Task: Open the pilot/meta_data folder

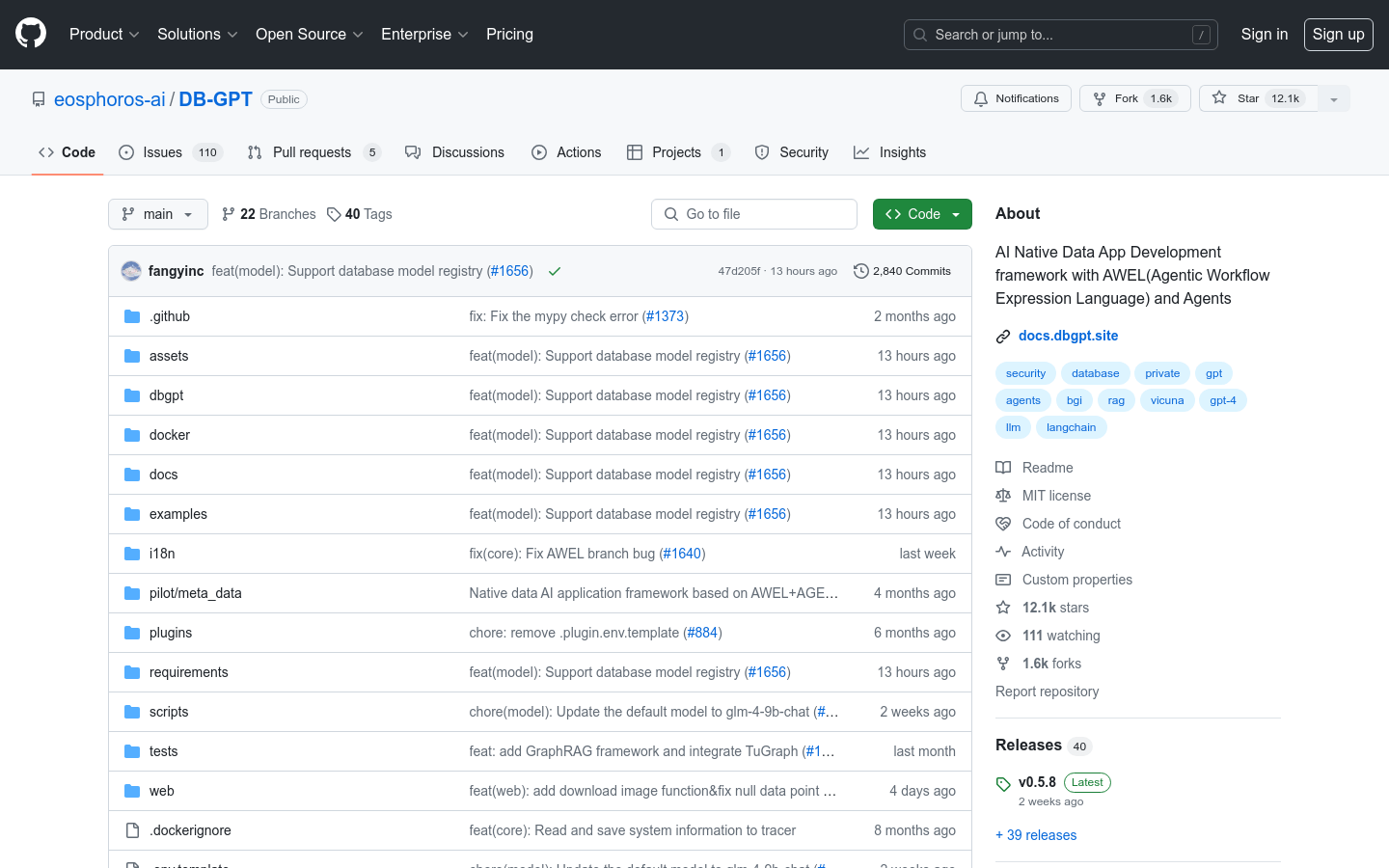Action: coord(196,593)
